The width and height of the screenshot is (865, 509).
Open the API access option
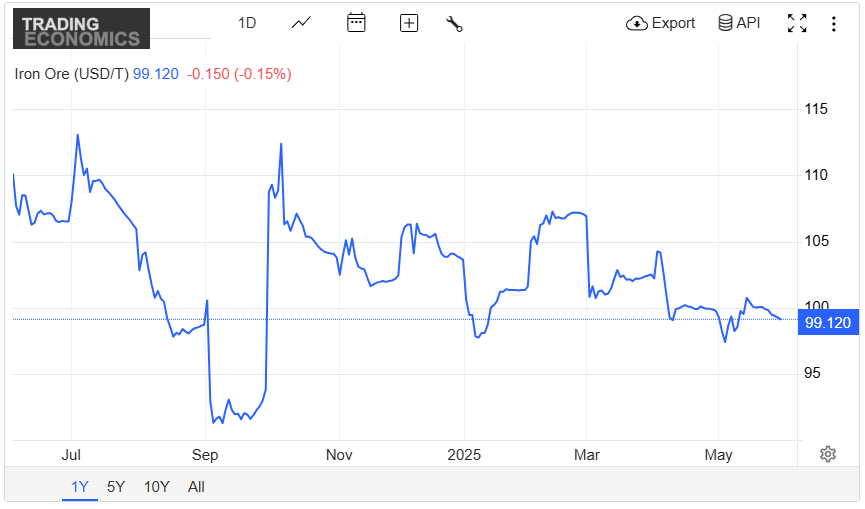pos(739,23)
